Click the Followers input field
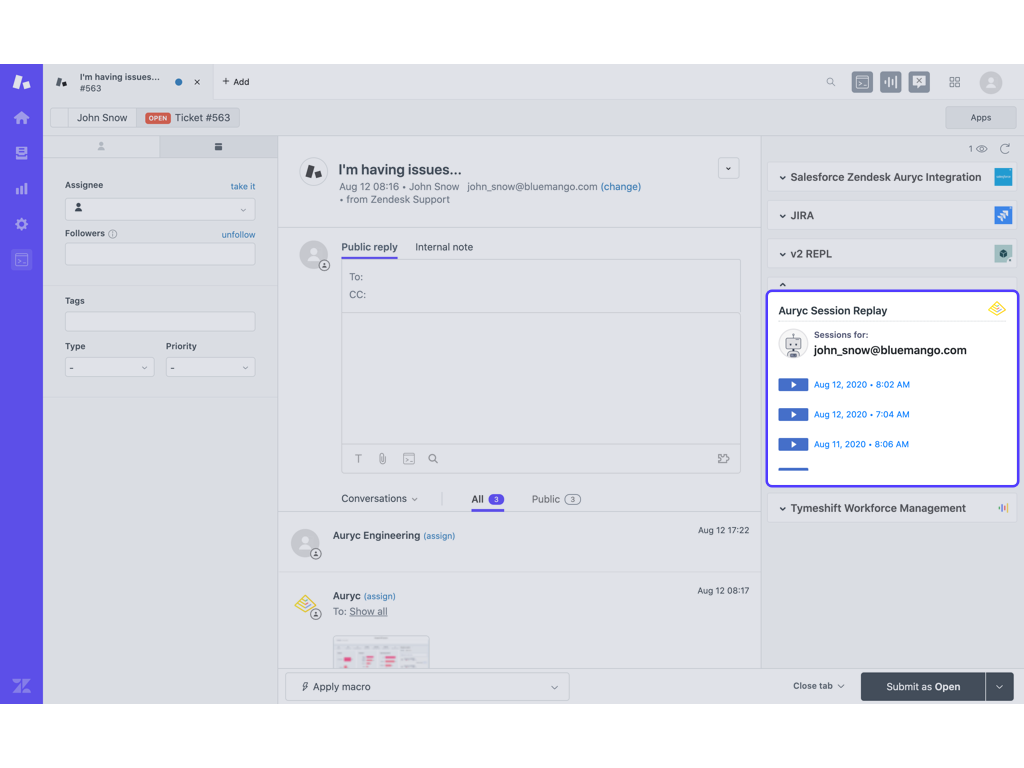Screen dimensions: 1024x768 point(160,254)
